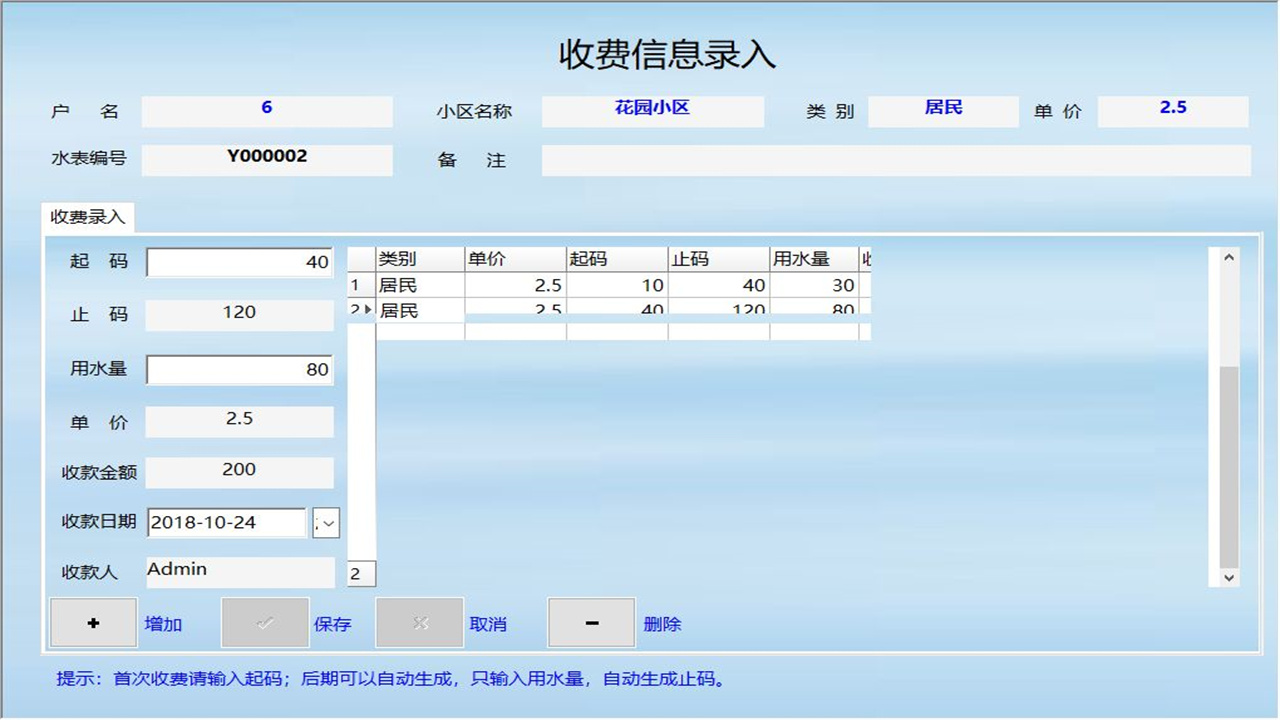The image size is (1280, 720).
Task: Click the empty 备注 remarks field
Action: [x=895, y=161]
